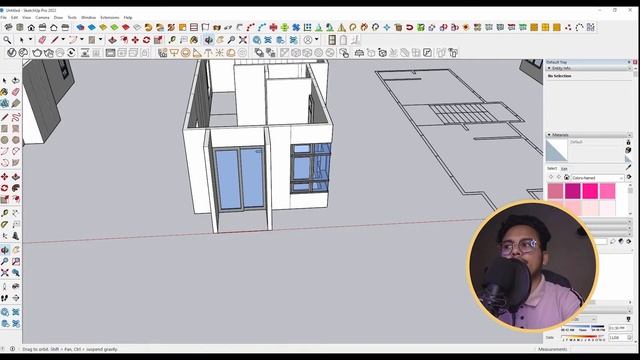Select the Zoom tool in top toolbar

click(231, 40)
